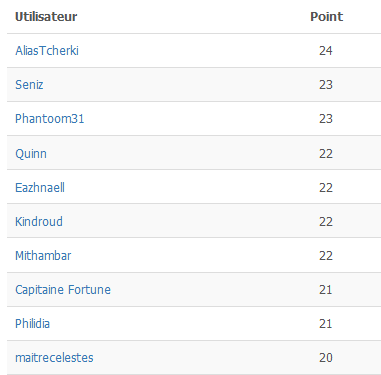Click AliasTcherki's score of 24
This screenshot has height=375, width=381.
point(326,51)
